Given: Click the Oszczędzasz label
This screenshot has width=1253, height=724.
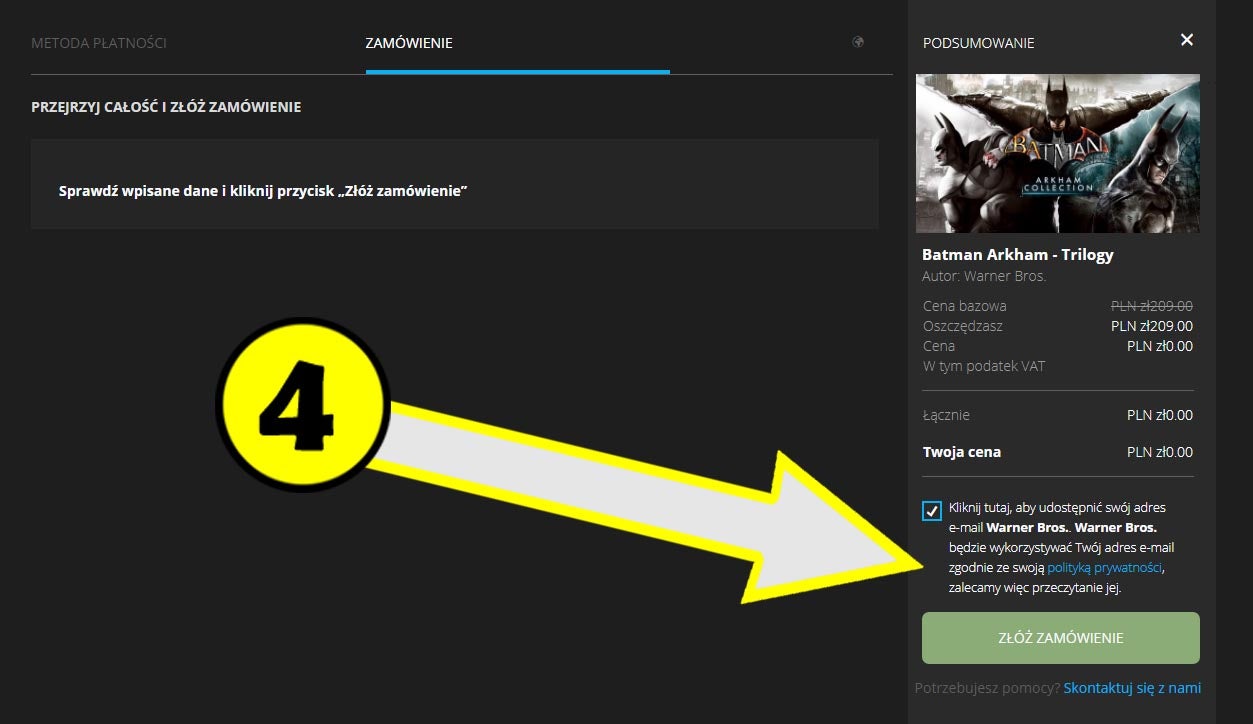Looking at the screenshot, I should 963,326.
